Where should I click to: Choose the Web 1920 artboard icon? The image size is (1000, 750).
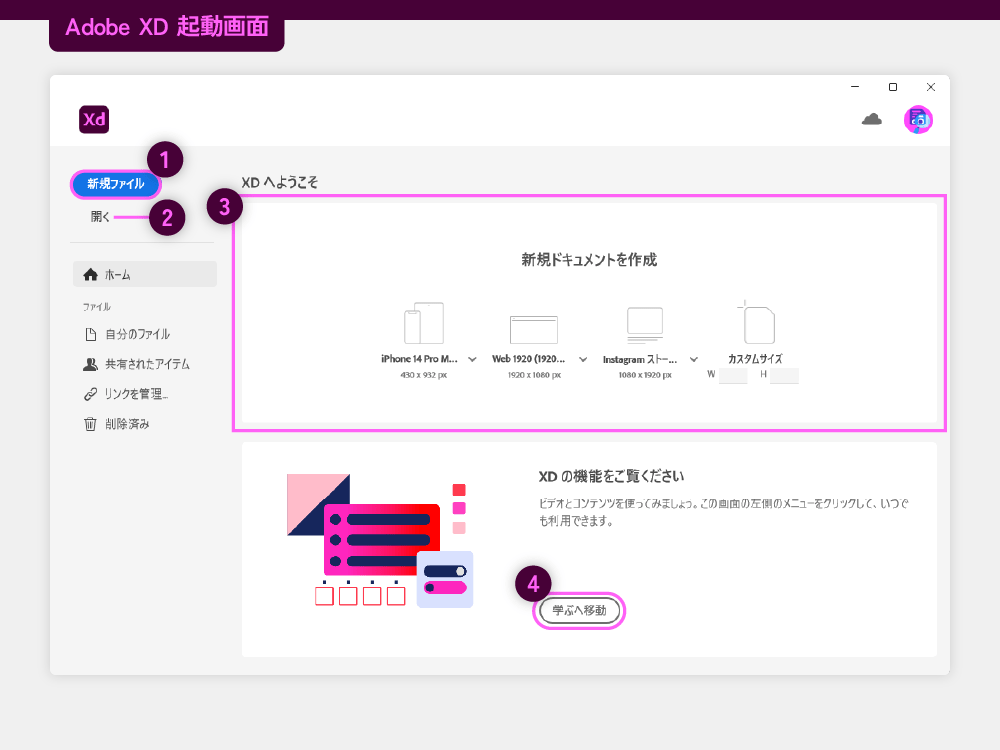coord(534,330)
